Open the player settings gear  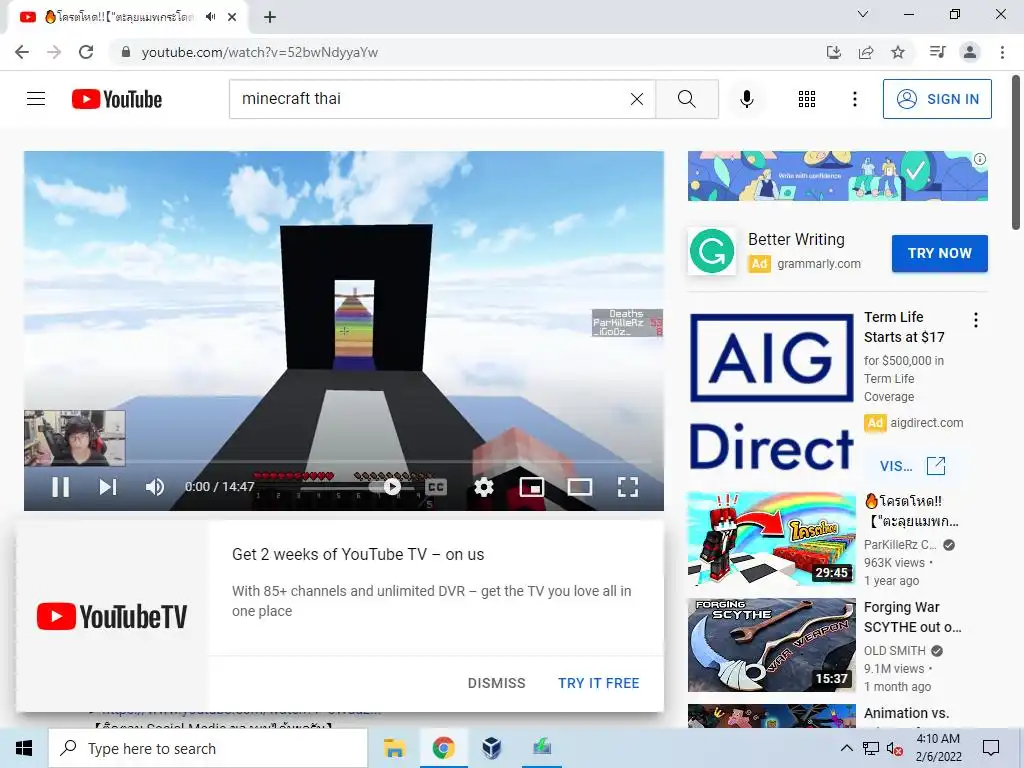(484, 487)
